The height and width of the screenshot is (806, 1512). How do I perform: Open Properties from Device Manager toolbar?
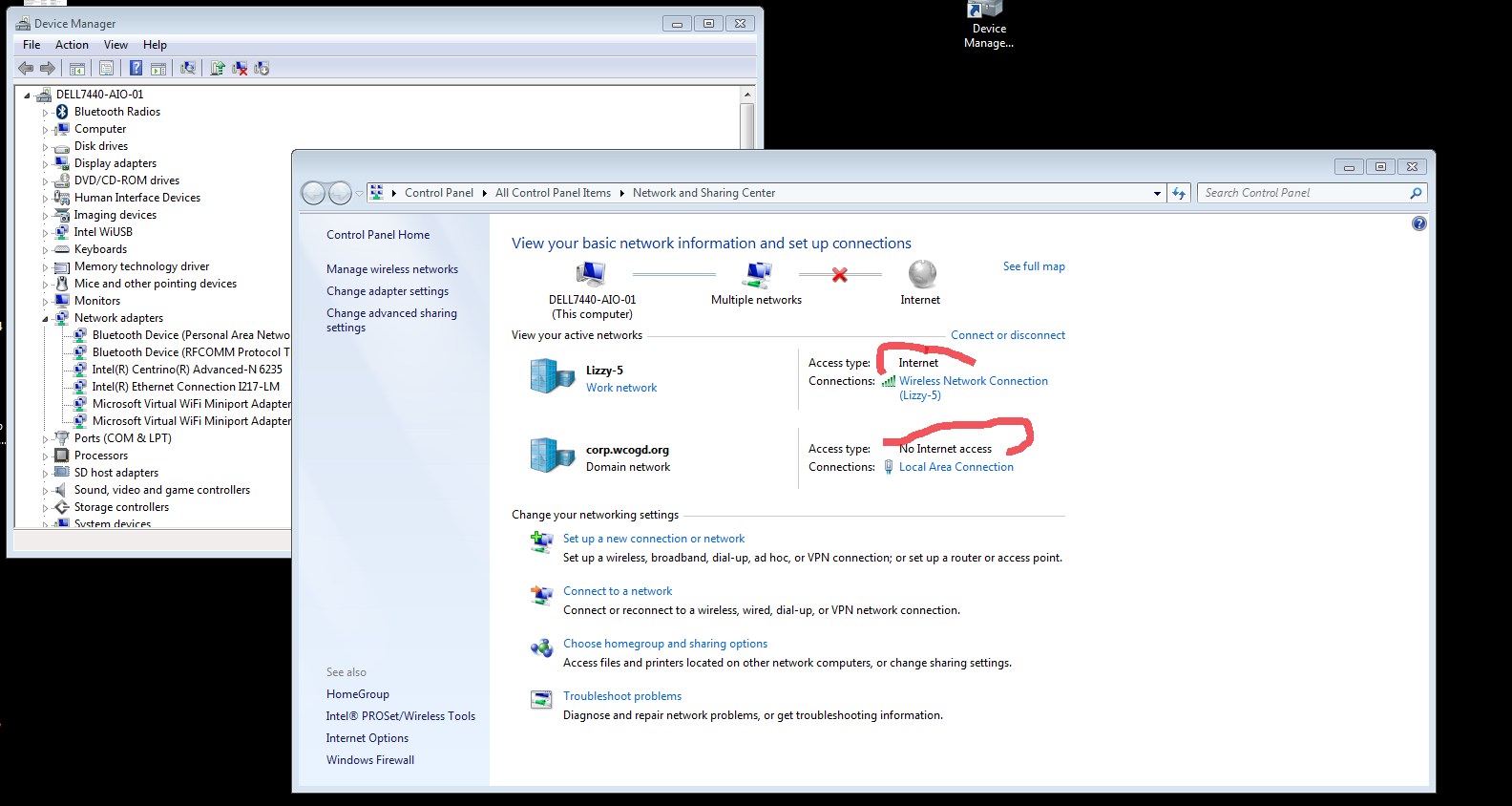[x=106, y=68]
